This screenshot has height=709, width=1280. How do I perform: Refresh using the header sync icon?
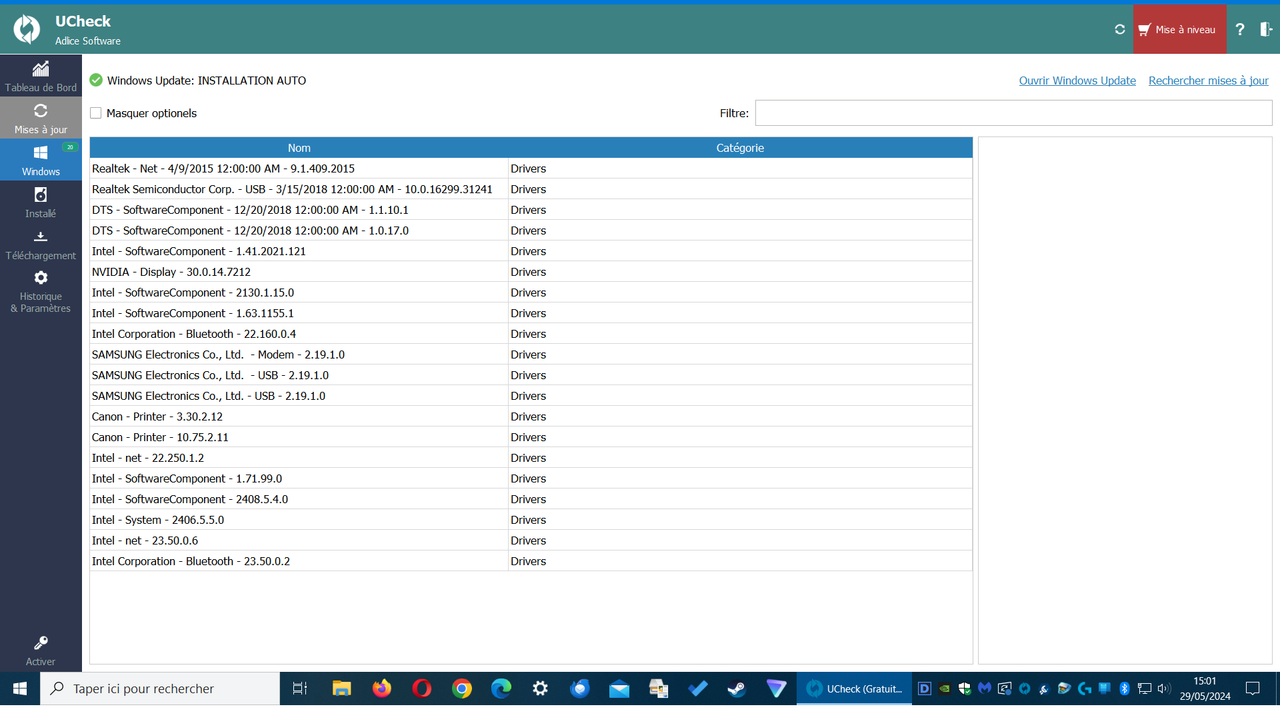1120,30
